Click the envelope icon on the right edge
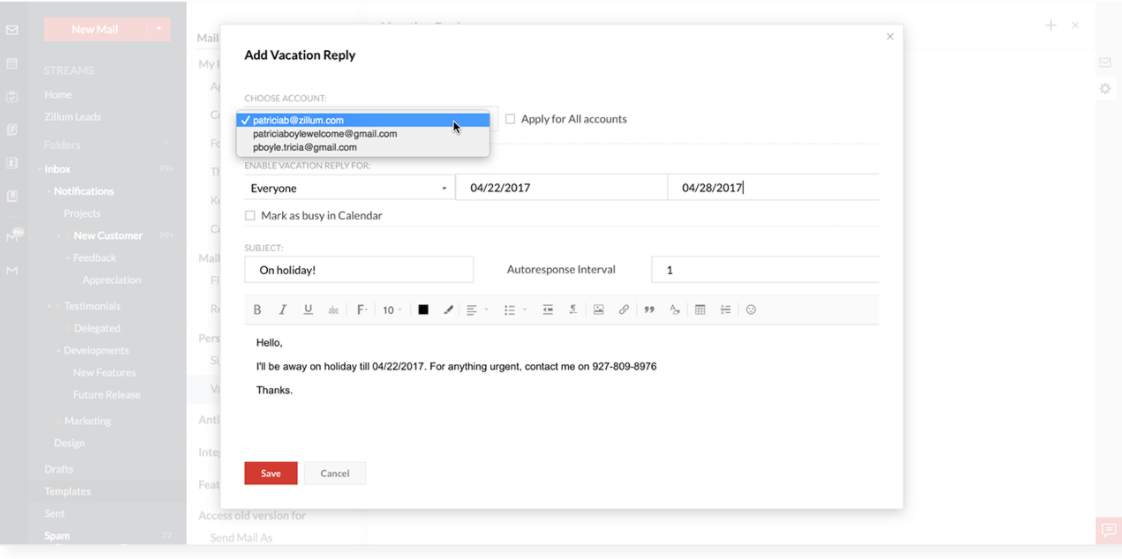Screen dimensions: 1122x559 (1106, 63)
